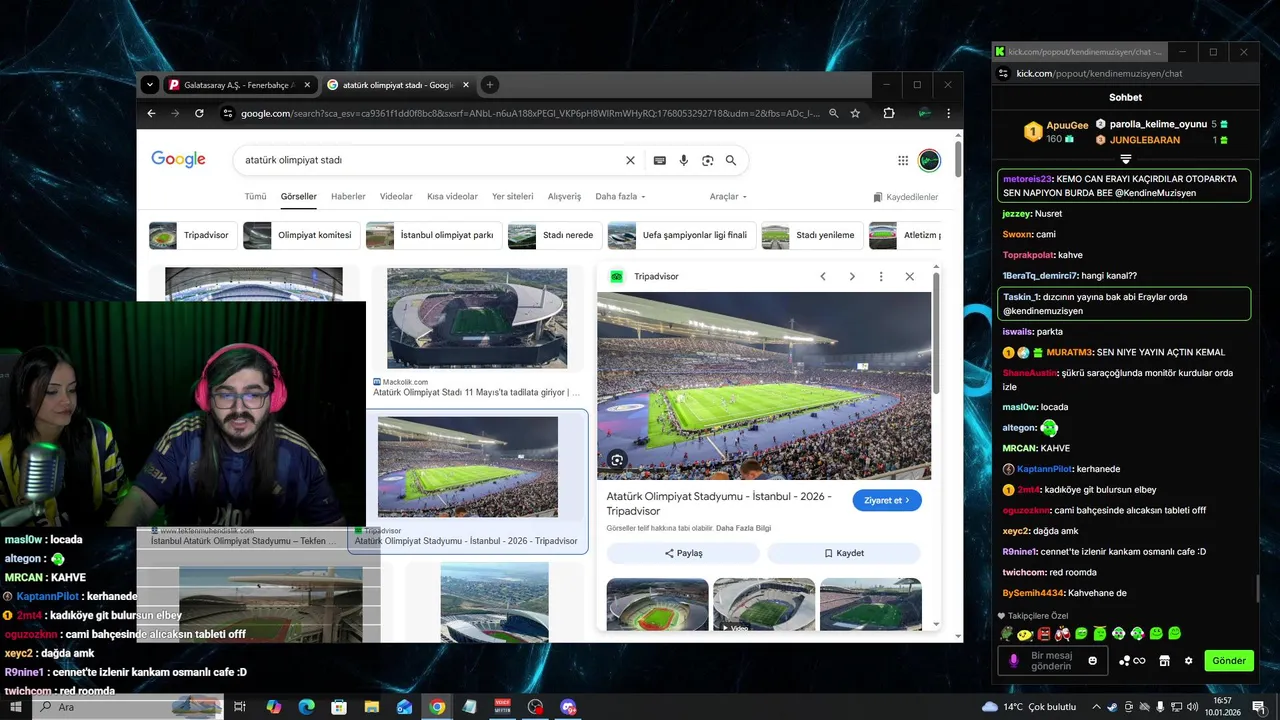Screen dimensions: 1280x720
Task: Open Google Lens image search icon
Action: pos(708,160)
